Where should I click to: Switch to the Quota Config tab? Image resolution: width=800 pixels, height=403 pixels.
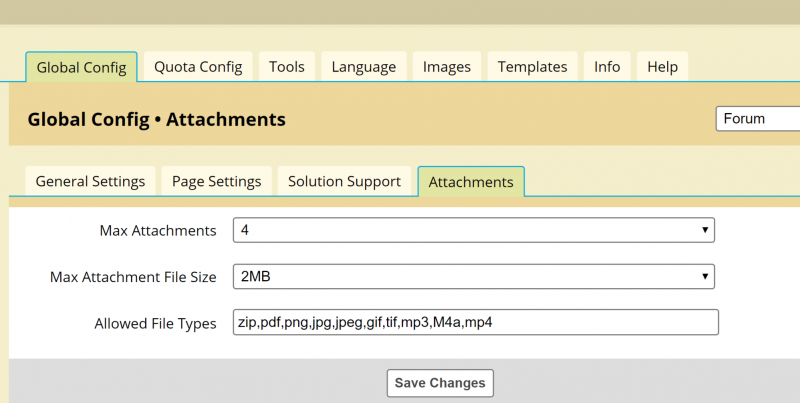pos(198,67)
